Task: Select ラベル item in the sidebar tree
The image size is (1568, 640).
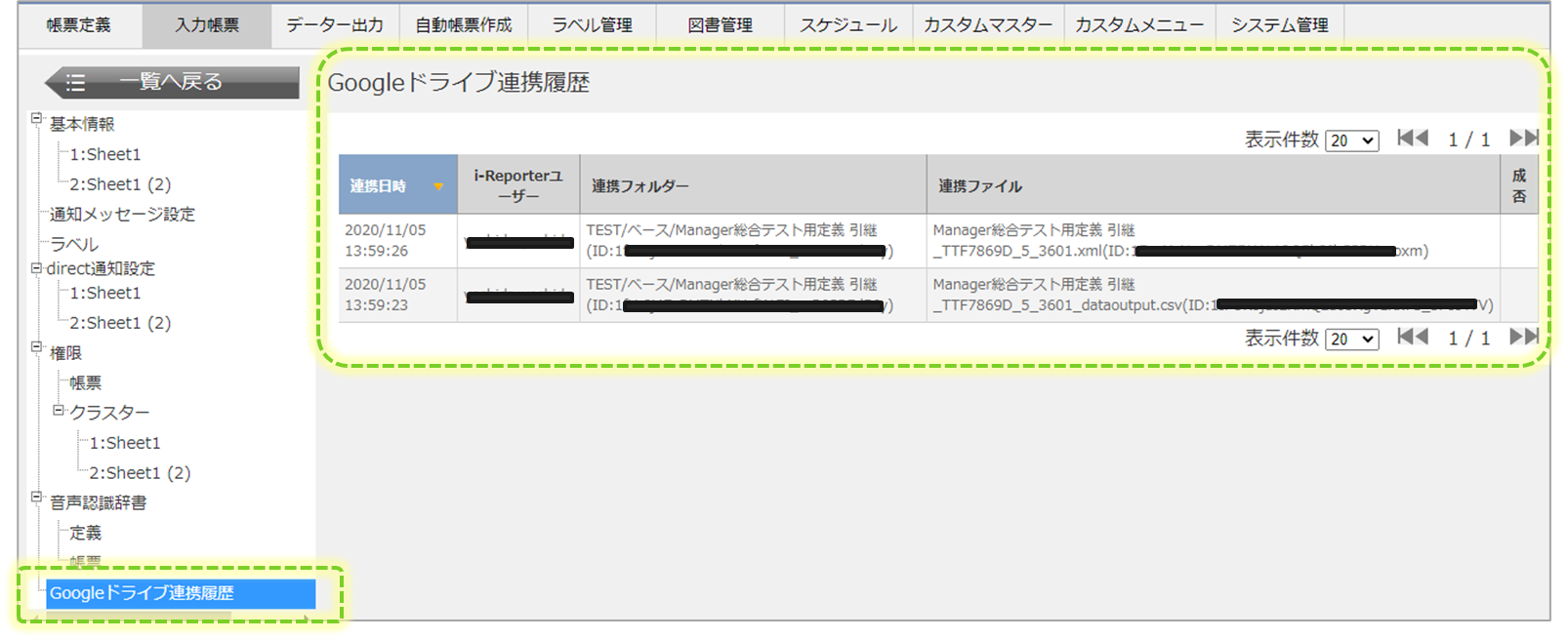Action: (74, 244)
